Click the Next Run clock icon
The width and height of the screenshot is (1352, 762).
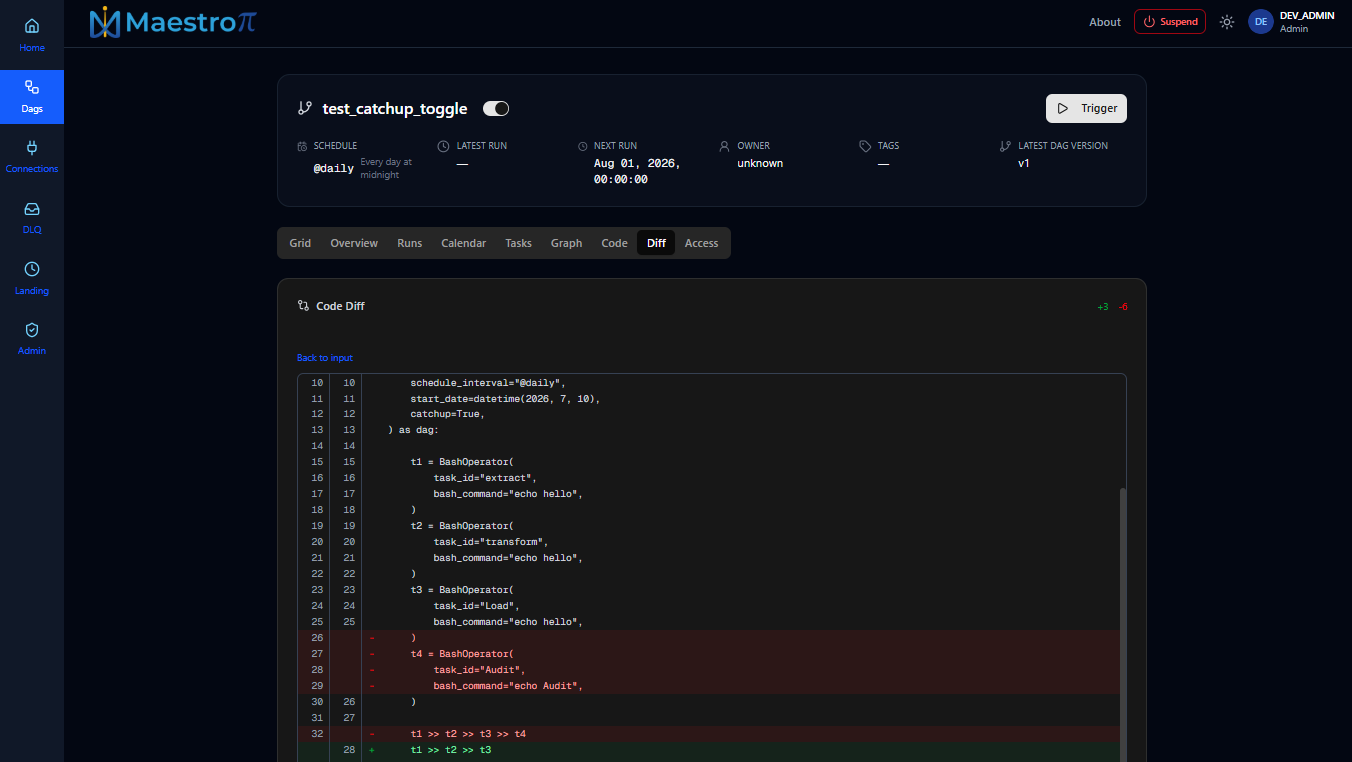tap(583, 146)
